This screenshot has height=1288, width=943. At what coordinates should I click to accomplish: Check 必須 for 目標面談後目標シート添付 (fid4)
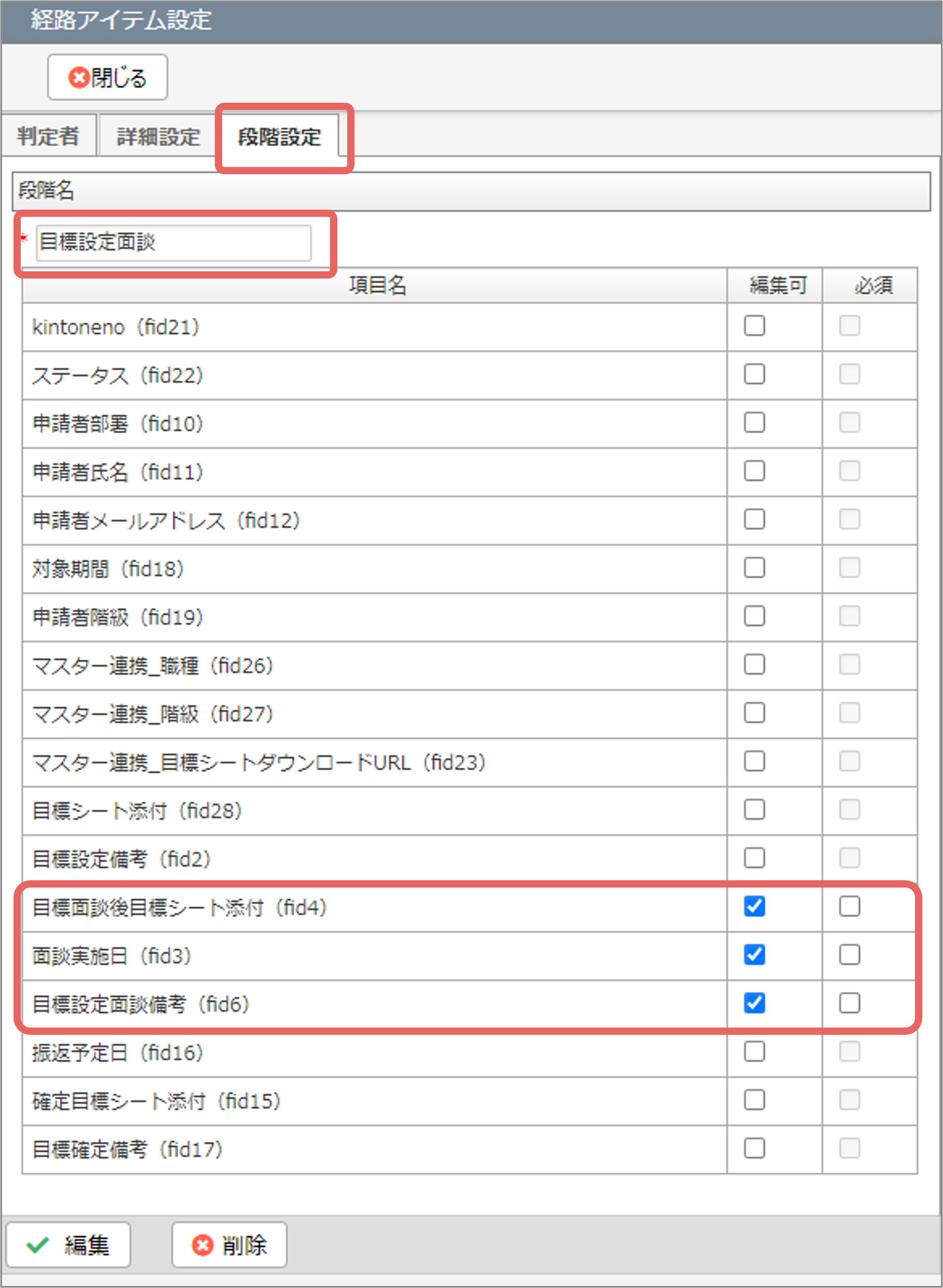click(x=850, y=906)
